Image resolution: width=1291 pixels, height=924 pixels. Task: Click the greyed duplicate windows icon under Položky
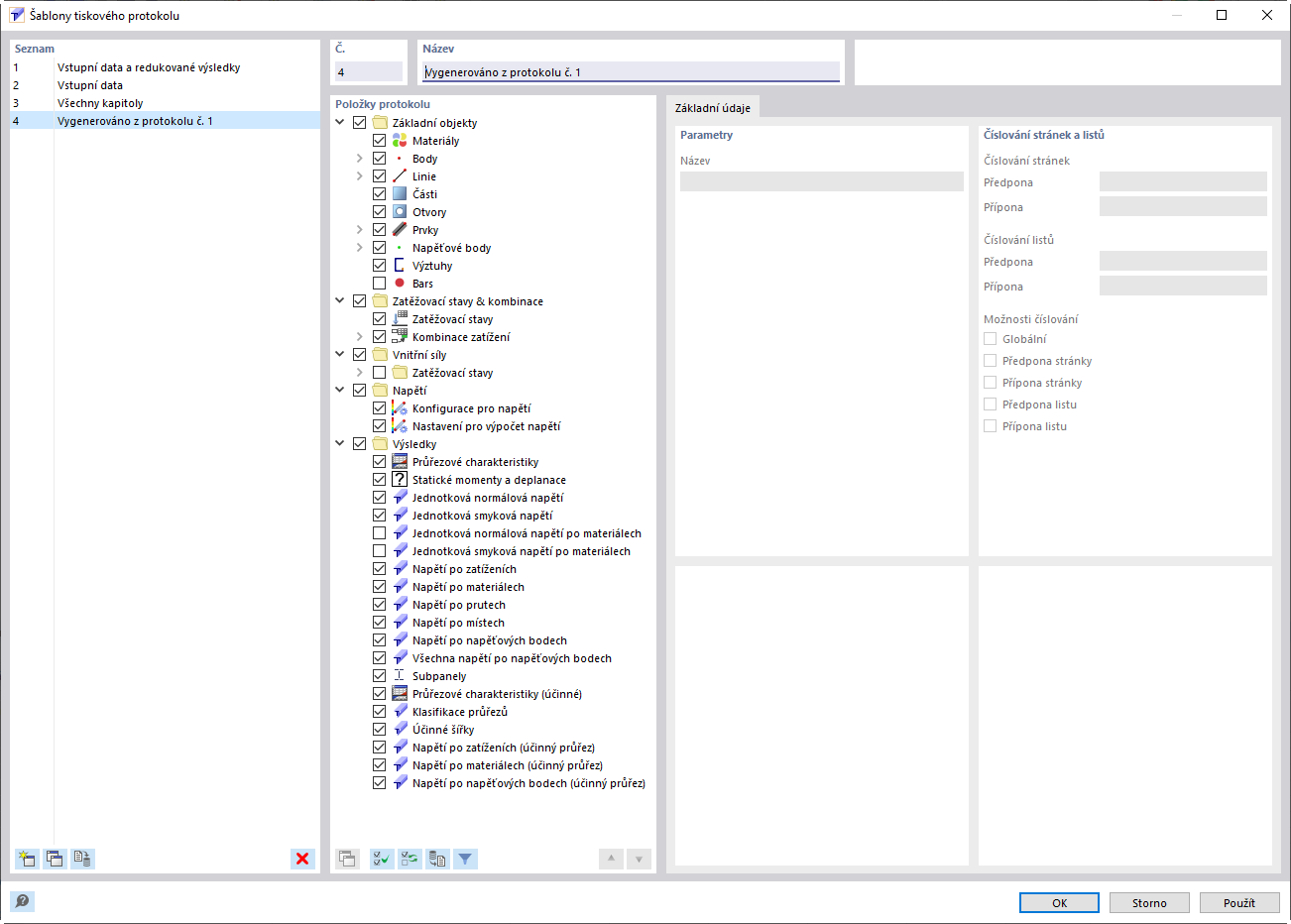click(347, 859)
